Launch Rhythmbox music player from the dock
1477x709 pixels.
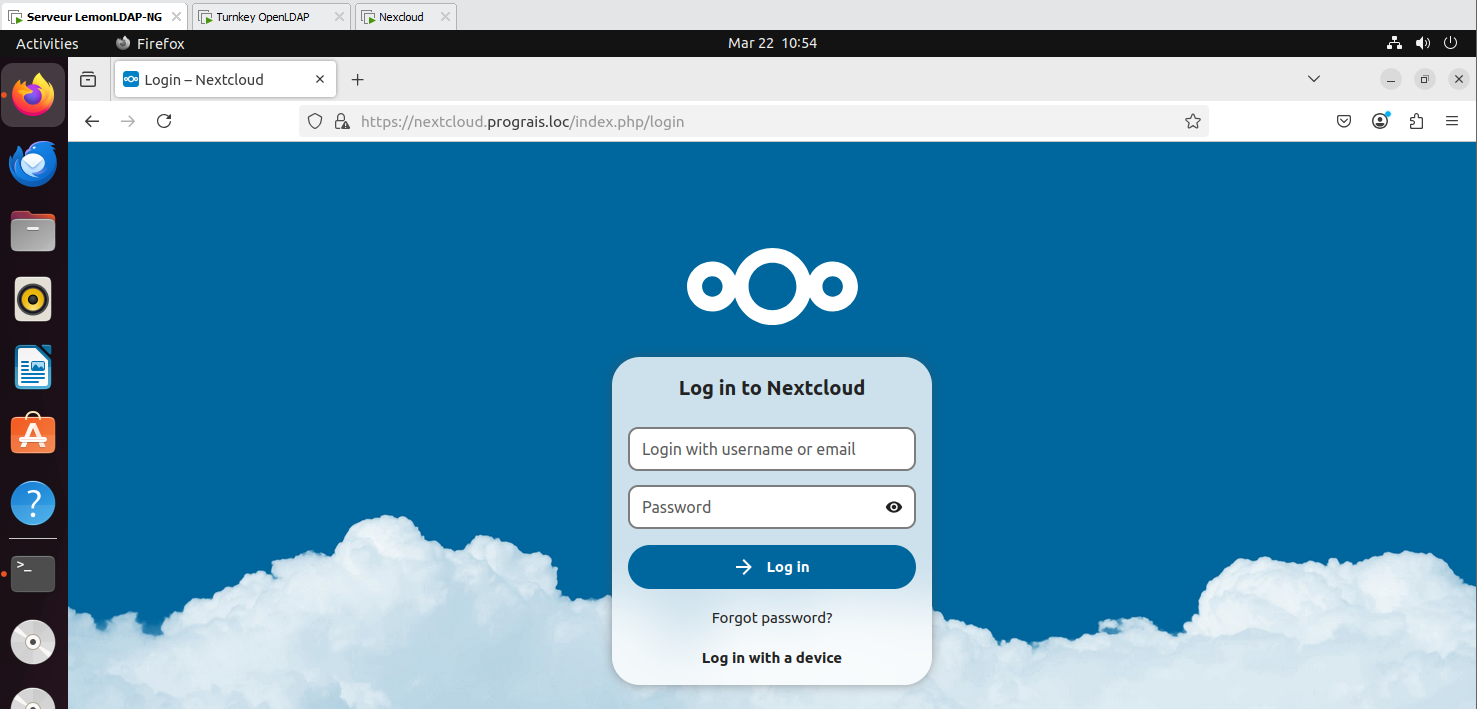(x=33, y=299)
